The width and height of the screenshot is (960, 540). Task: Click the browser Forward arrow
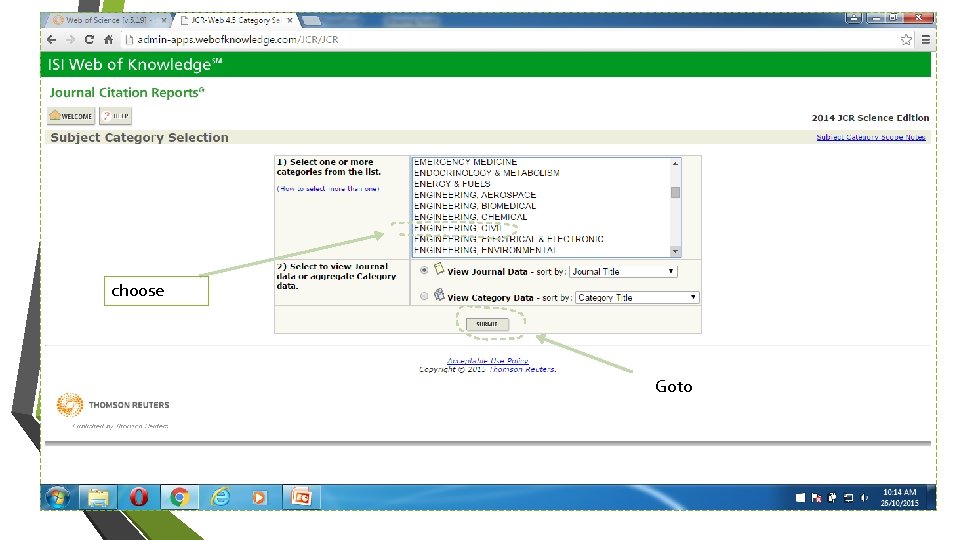[70, 40]
